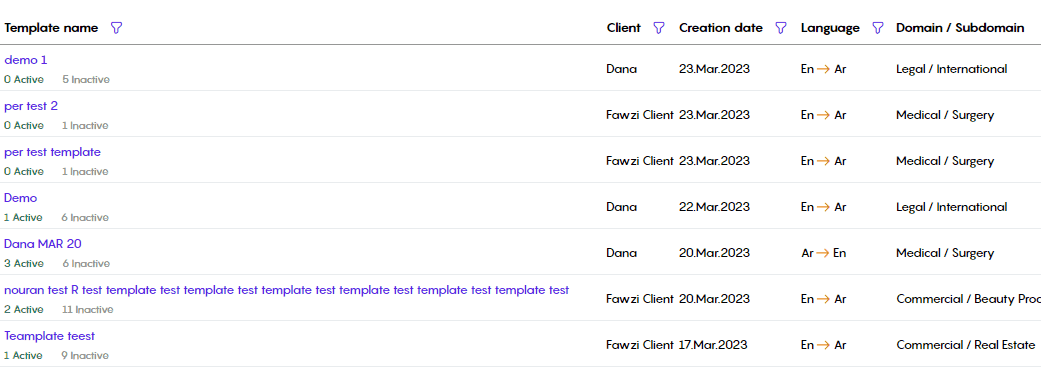The height and width of the screenshot is (376, 1041).
Task: Open the Teamplate teest template
Action: tap(50, 336)
